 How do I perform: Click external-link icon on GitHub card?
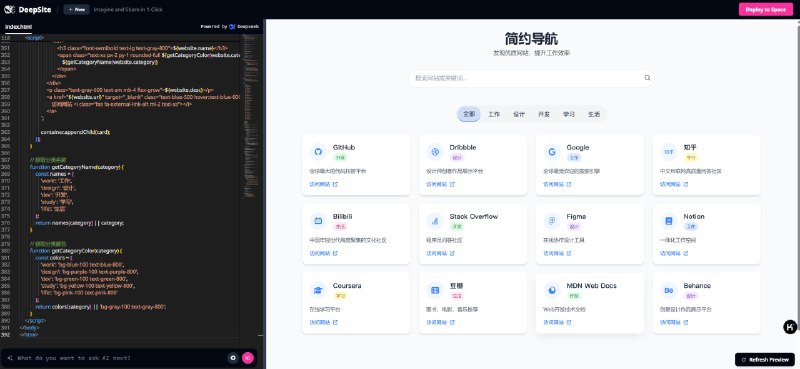pyautogui.click(x=335, y=184)
